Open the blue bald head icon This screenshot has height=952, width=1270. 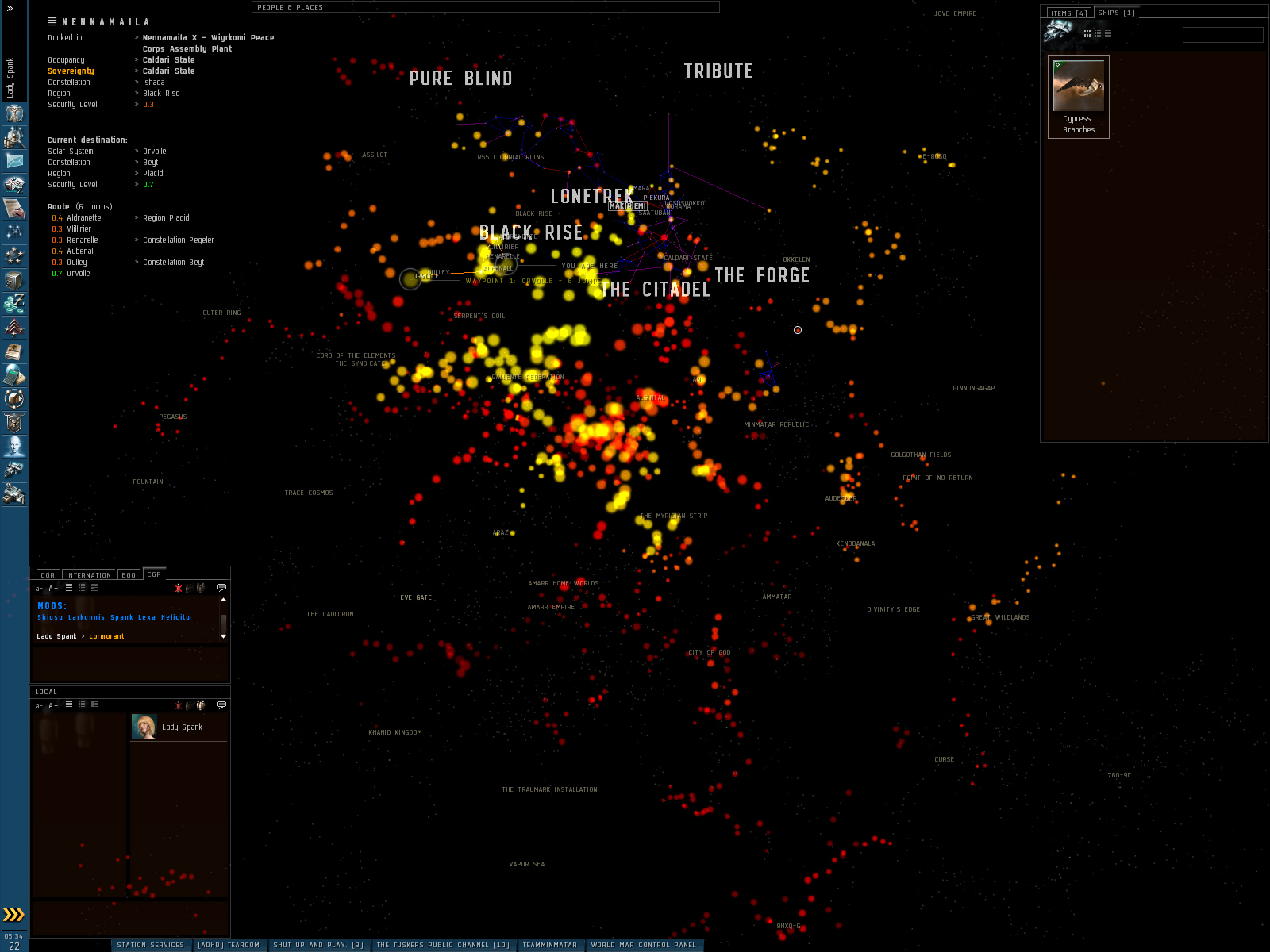click(14, 447)
